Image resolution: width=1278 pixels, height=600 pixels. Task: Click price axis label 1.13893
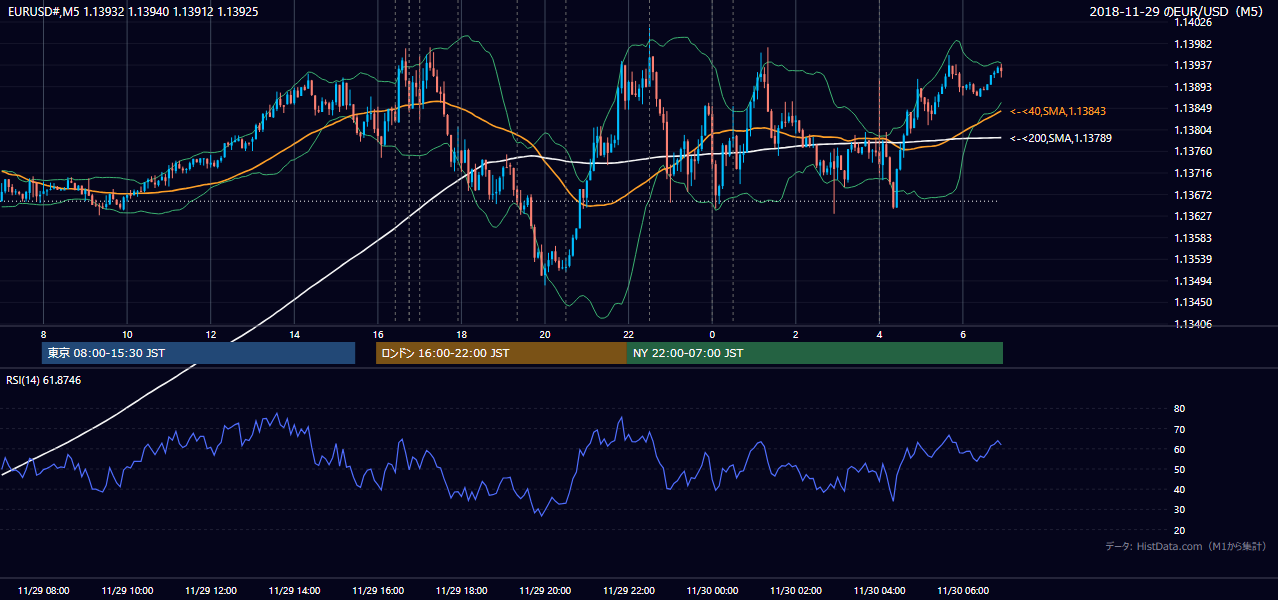[x=1192, y=87]
